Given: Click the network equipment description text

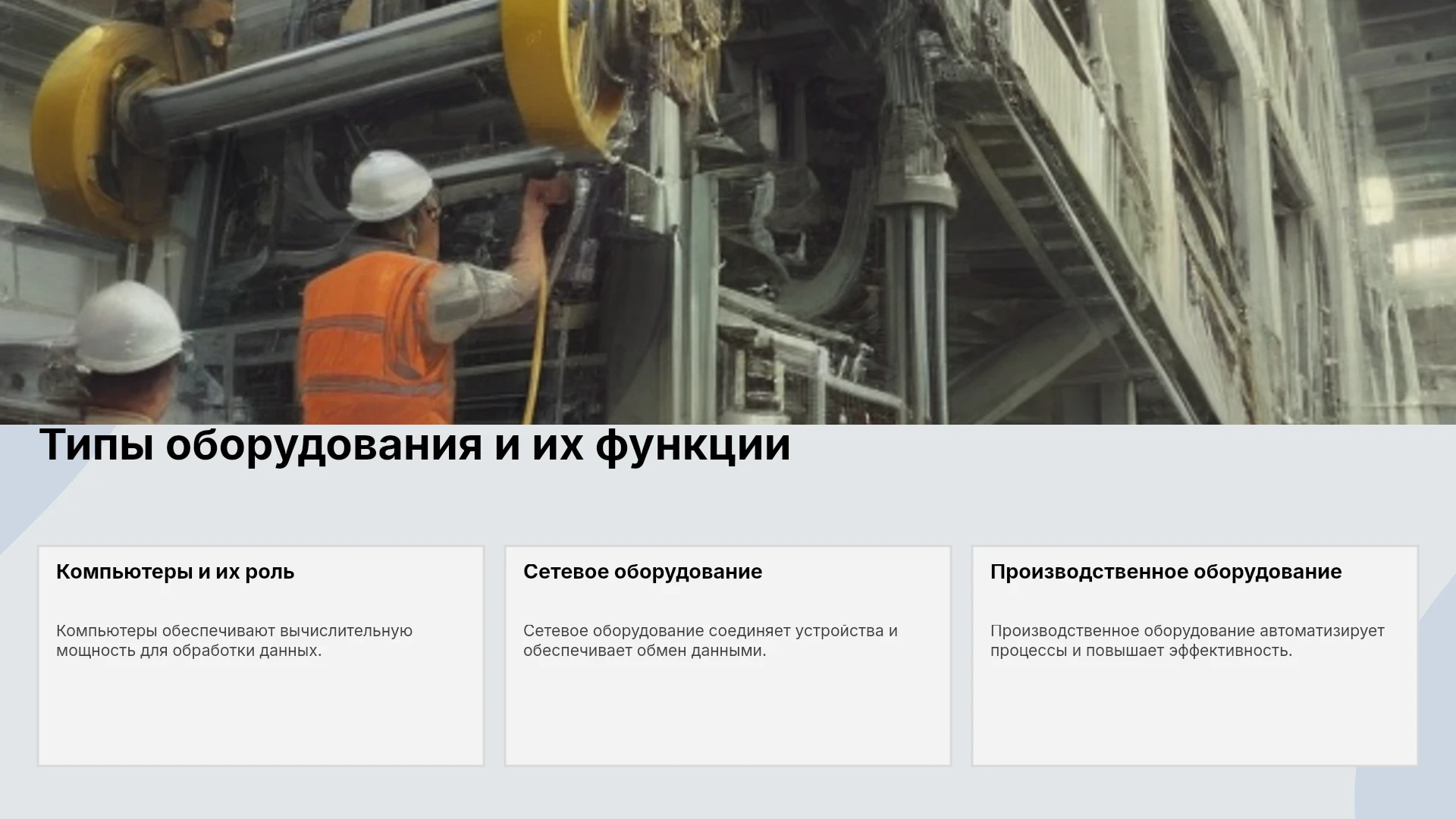Looking at the screenshot, I should coord(711,641).
